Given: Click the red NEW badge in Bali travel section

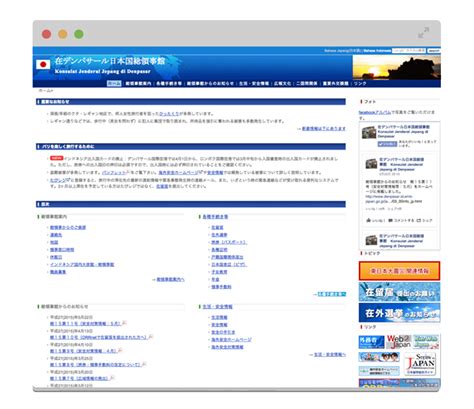Looking at the screenshot, I should coord(57,158).
